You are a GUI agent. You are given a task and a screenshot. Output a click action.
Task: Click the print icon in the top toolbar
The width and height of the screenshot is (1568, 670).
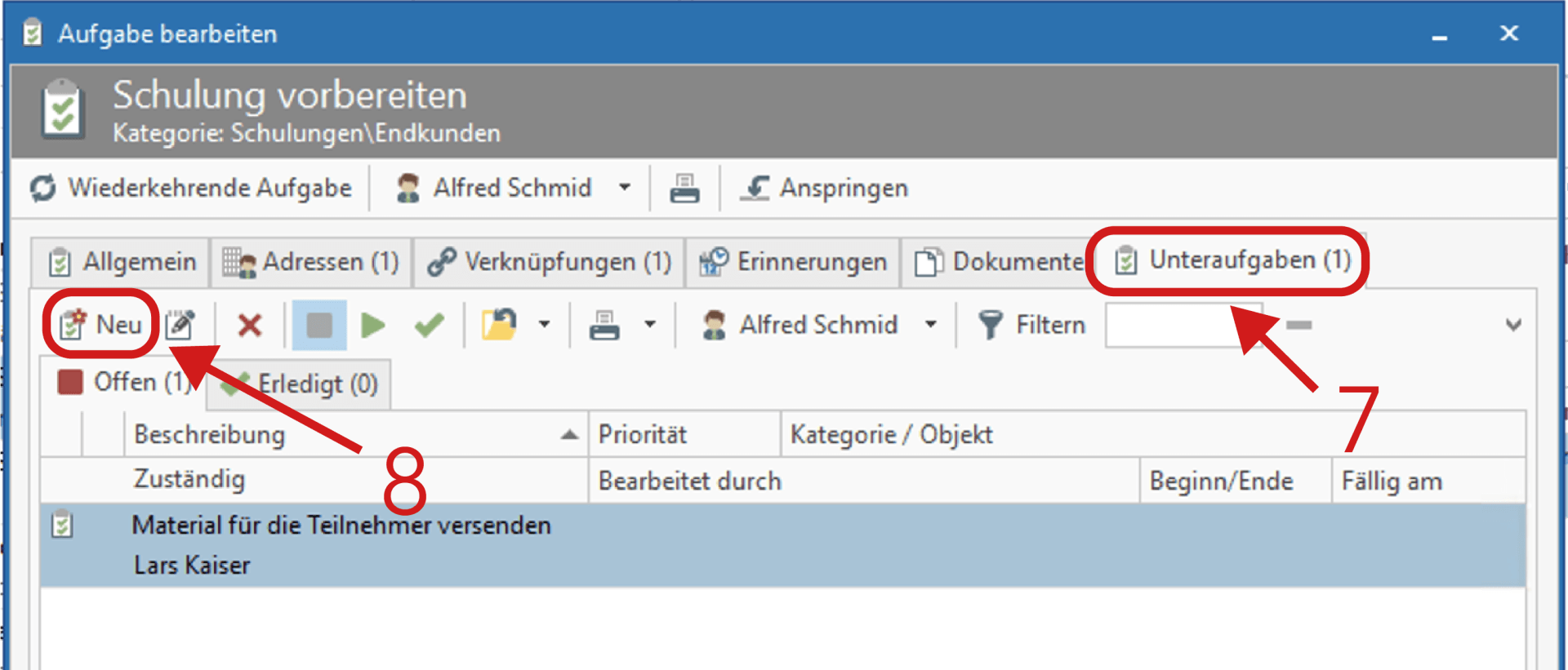pyautogui.click(x=686, y=187)
